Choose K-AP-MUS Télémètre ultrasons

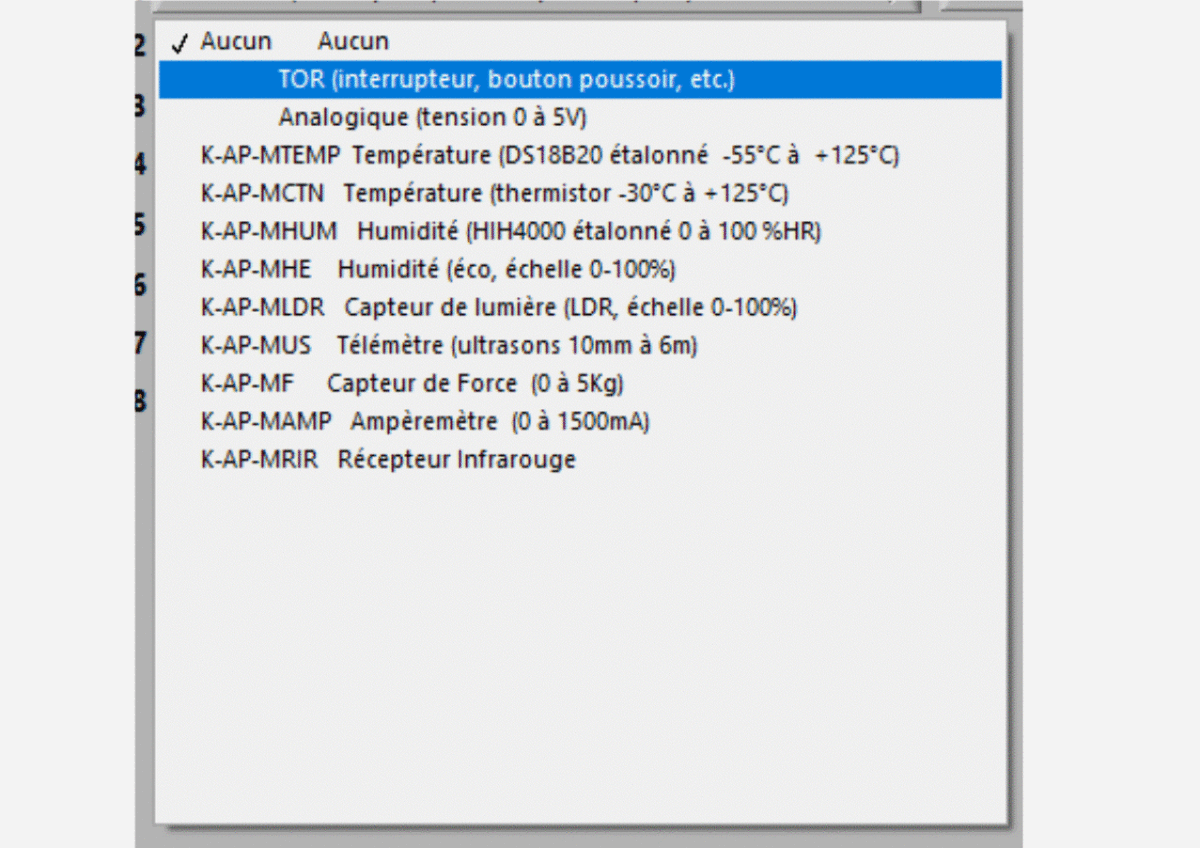tap(449, 346)
